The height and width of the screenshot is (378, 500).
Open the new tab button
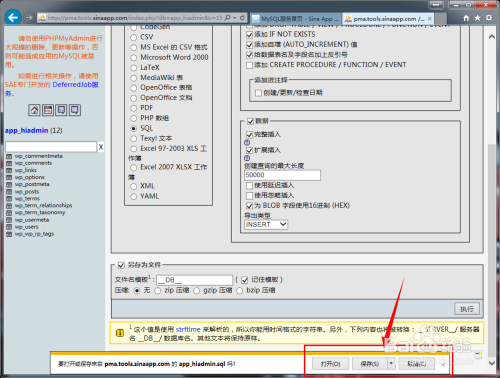[x=441, y=19]
